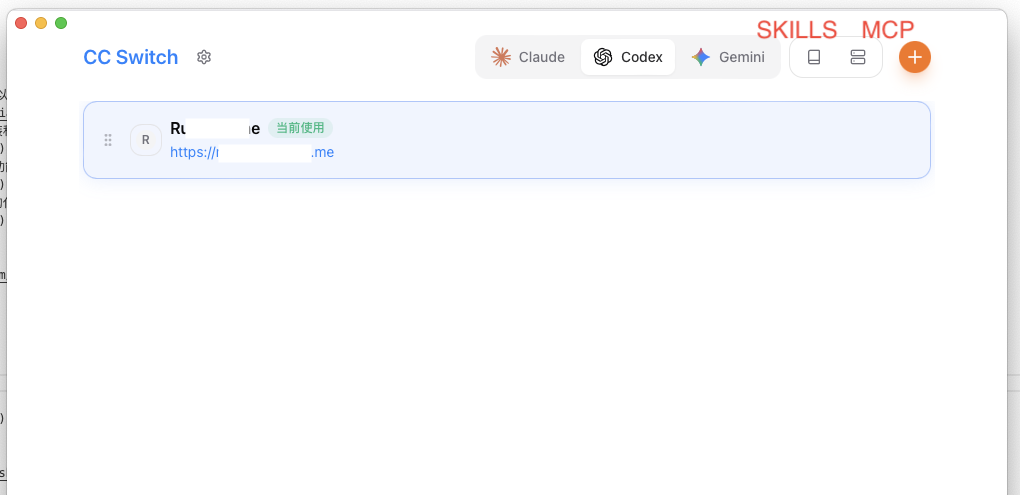Close the CC Switch window

(x=21, y=22)
